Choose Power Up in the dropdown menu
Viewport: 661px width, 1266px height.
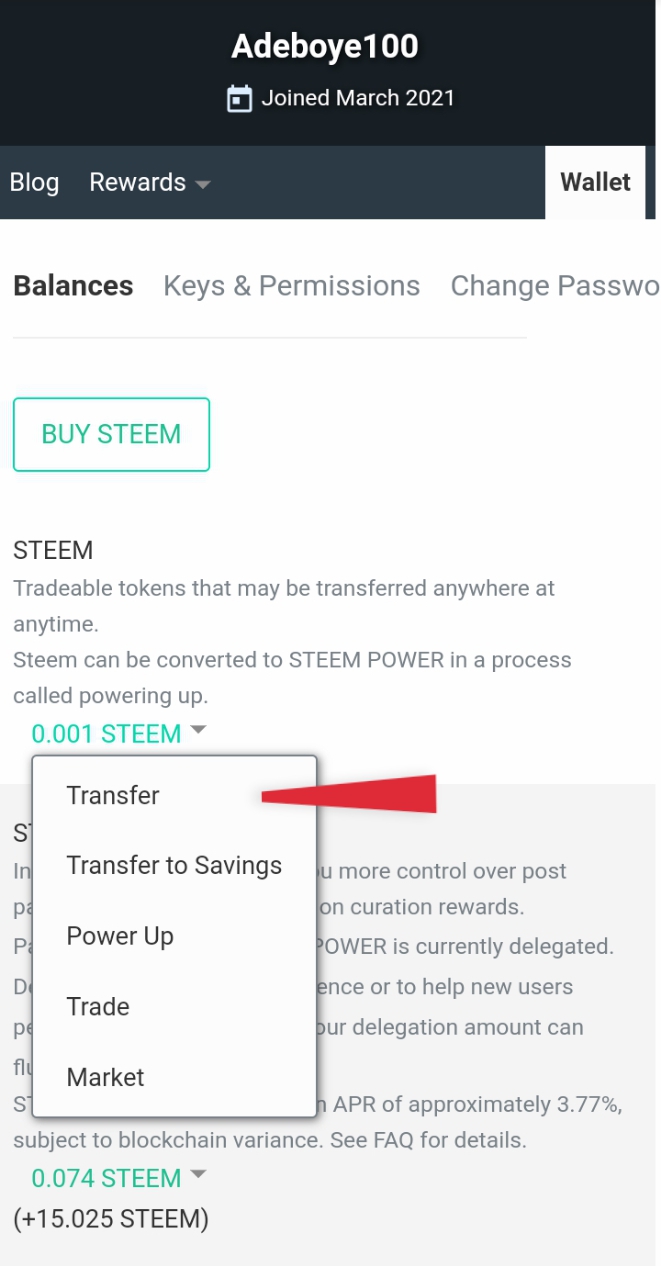click(120, 937)
